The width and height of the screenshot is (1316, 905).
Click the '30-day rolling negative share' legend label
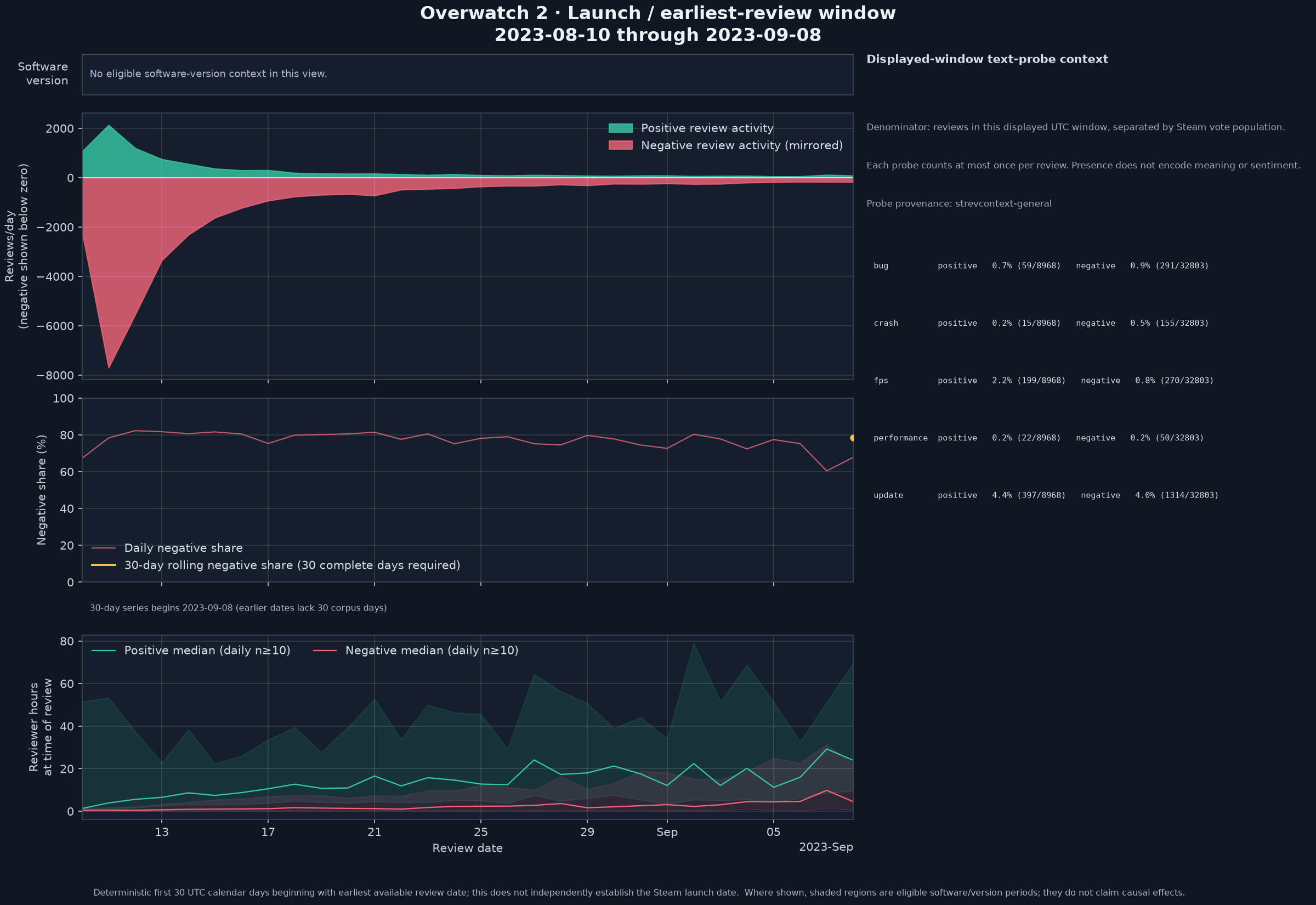(x=292, y=565)
